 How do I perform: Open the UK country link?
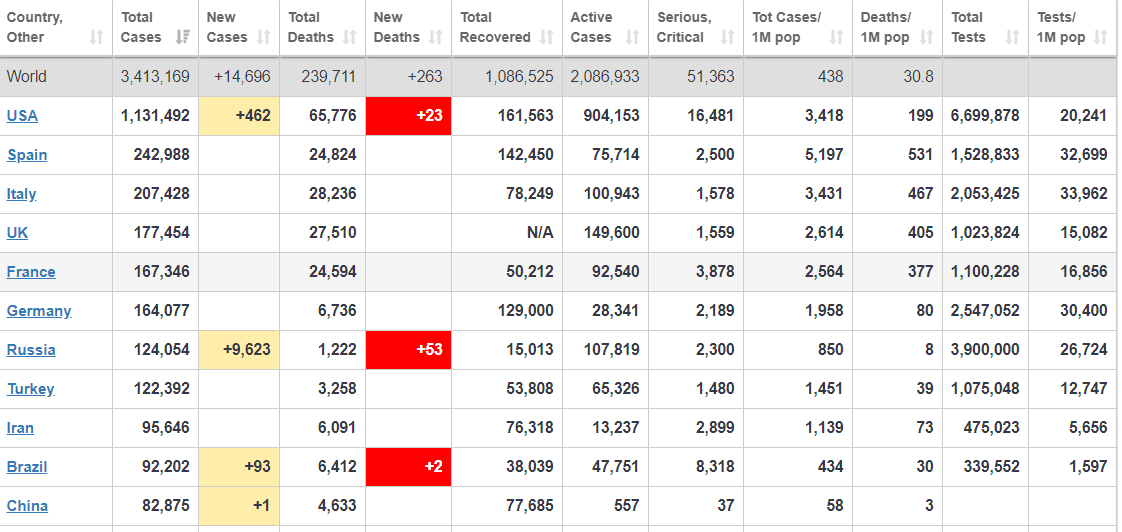17,233
